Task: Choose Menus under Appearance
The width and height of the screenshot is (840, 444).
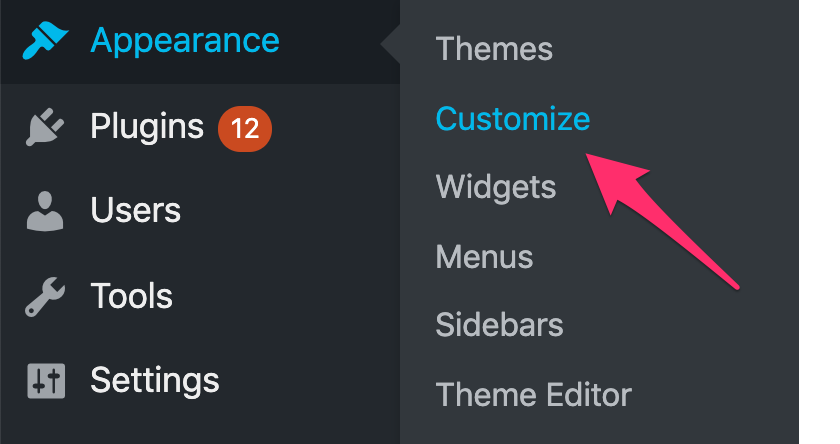Action: 484,257
